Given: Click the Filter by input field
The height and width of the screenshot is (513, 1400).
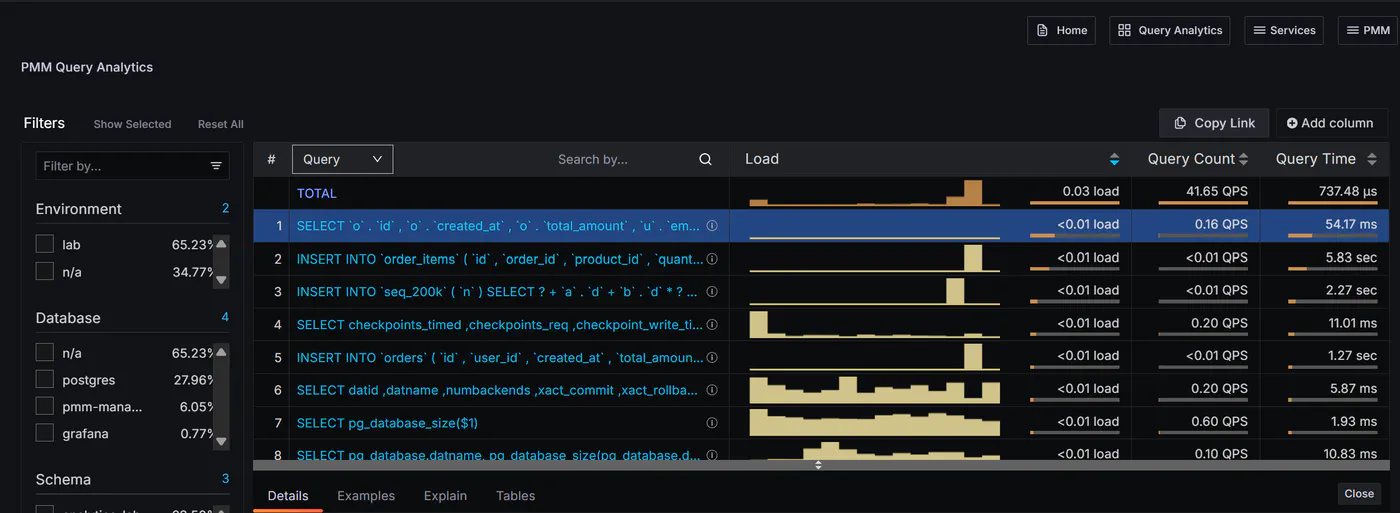Looking at the screenshot, I should pos(122,166).
